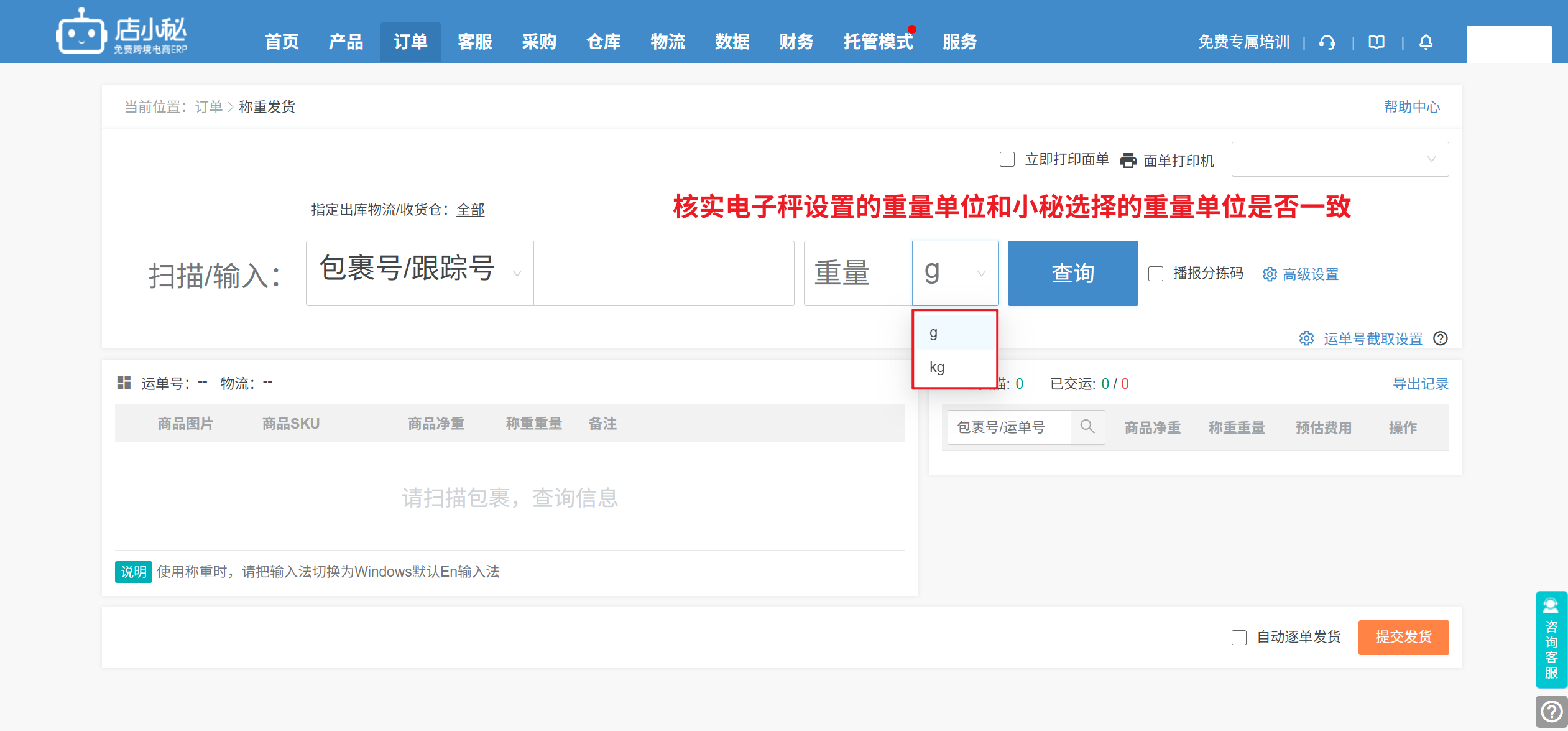1568x731 pixels.
Task: Click the notification bell icon
Action: (1426, 42)
